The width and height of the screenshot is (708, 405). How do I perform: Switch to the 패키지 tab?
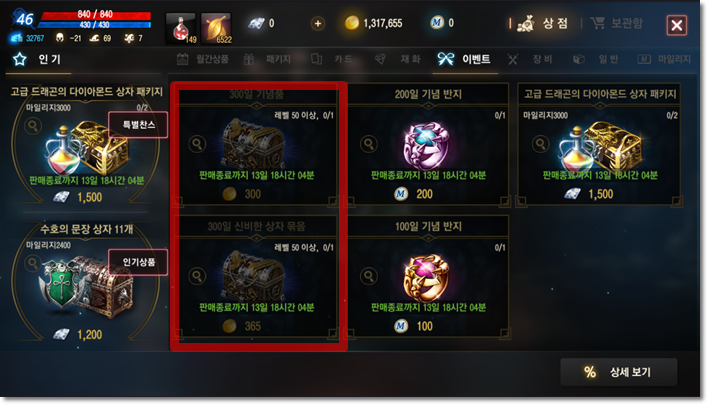click(x=267, y=59)
